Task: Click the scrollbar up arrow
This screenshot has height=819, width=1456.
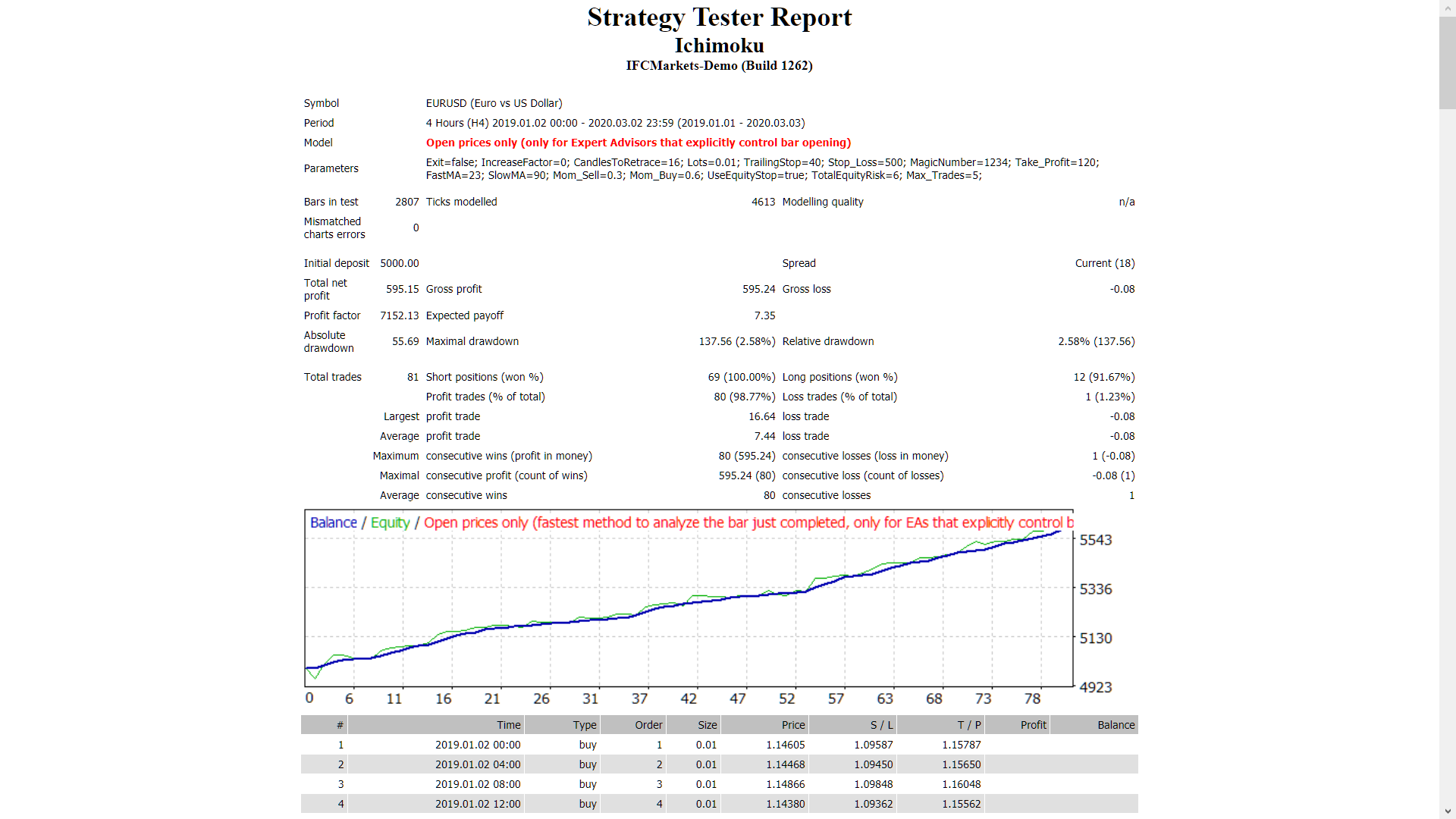Action: coord(1448,6)
